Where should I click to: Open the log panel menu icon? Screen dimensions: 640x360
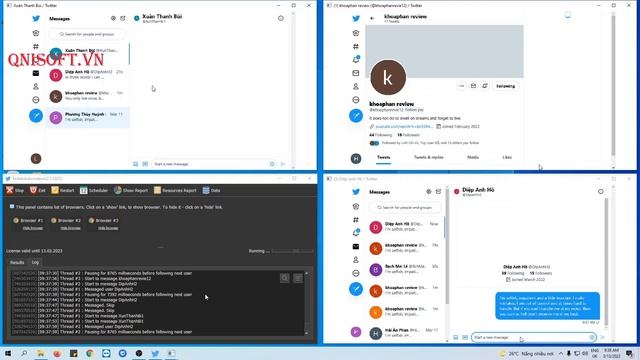(298, 278)
